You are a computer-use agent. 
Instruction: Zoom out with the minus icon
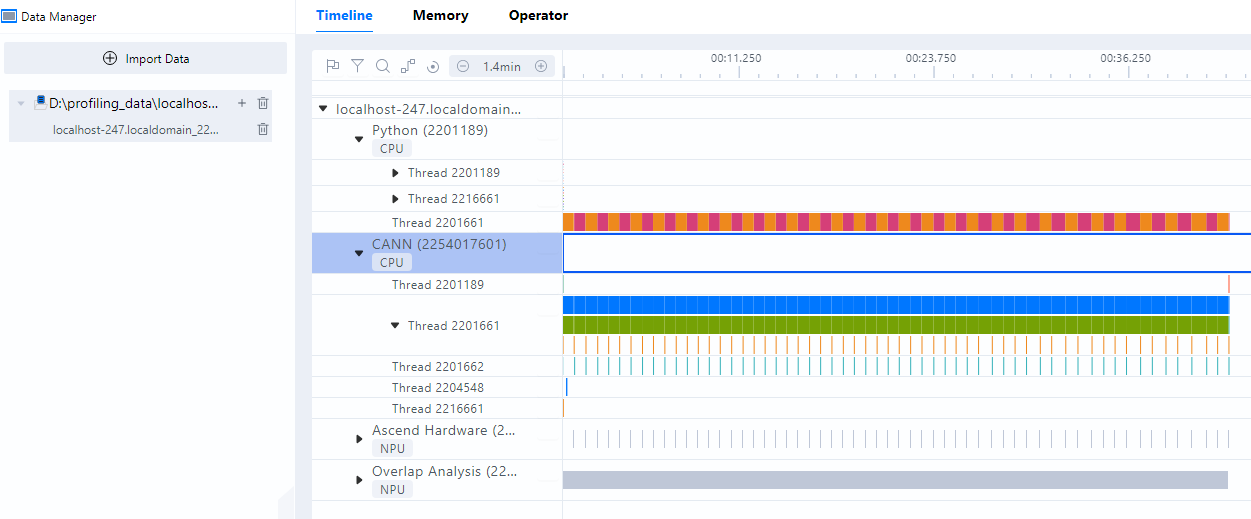tap(463, 66)
